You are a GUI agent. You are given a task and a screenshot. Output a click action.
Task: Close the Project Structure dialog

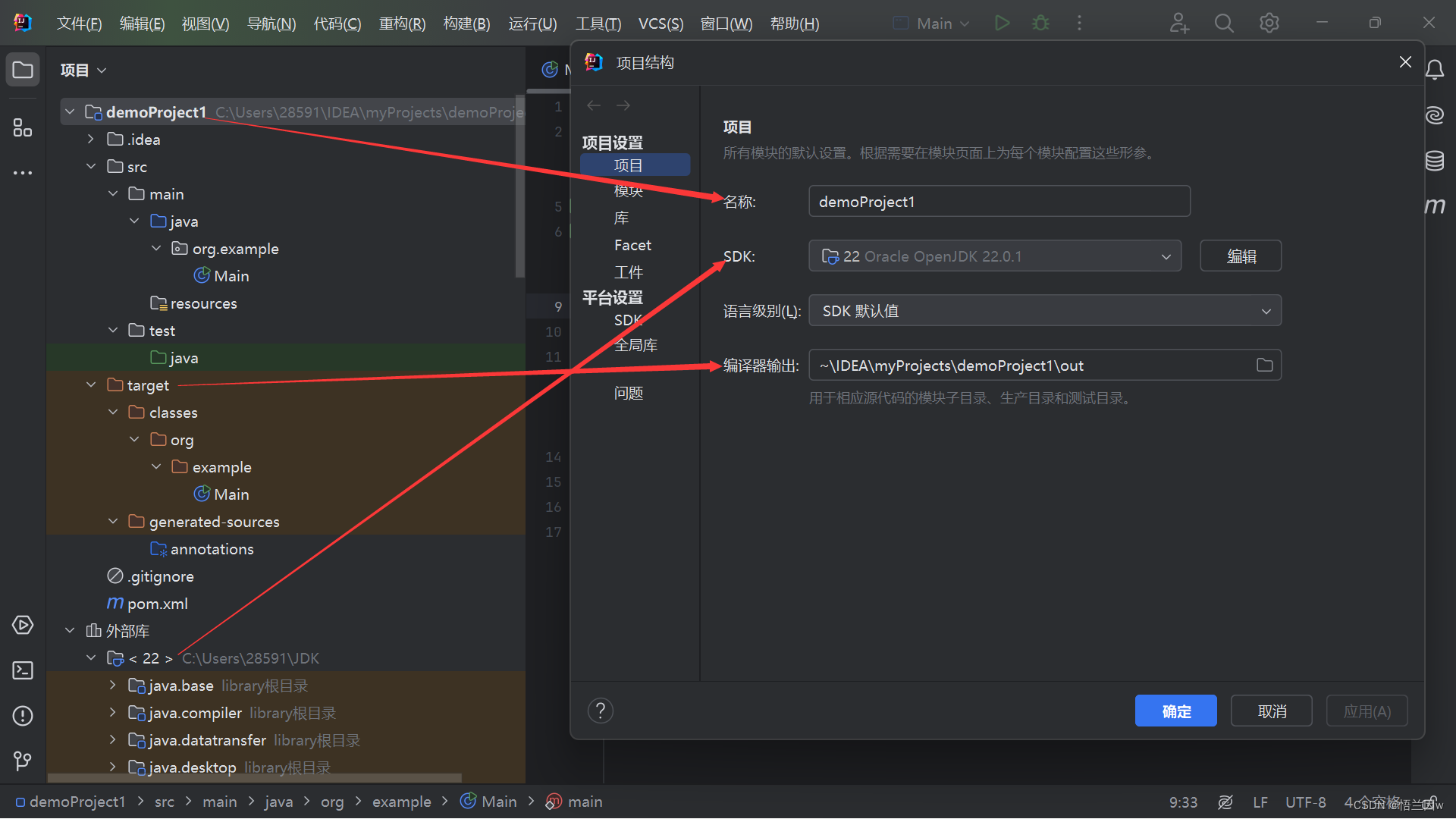coord(1405,62)
